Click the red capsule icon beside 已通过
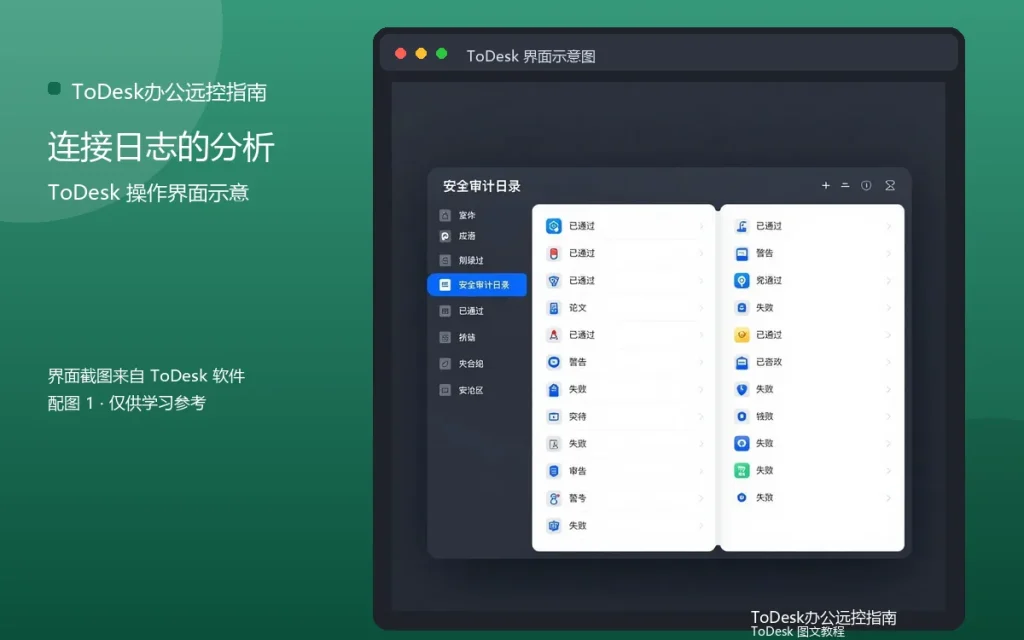The width and height of the screenshot is (1024, 640). tap(554, 253)
